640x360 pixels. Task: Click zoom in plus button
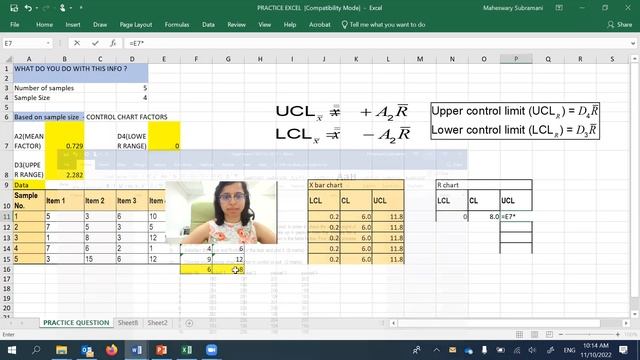[x=618, y=334]
